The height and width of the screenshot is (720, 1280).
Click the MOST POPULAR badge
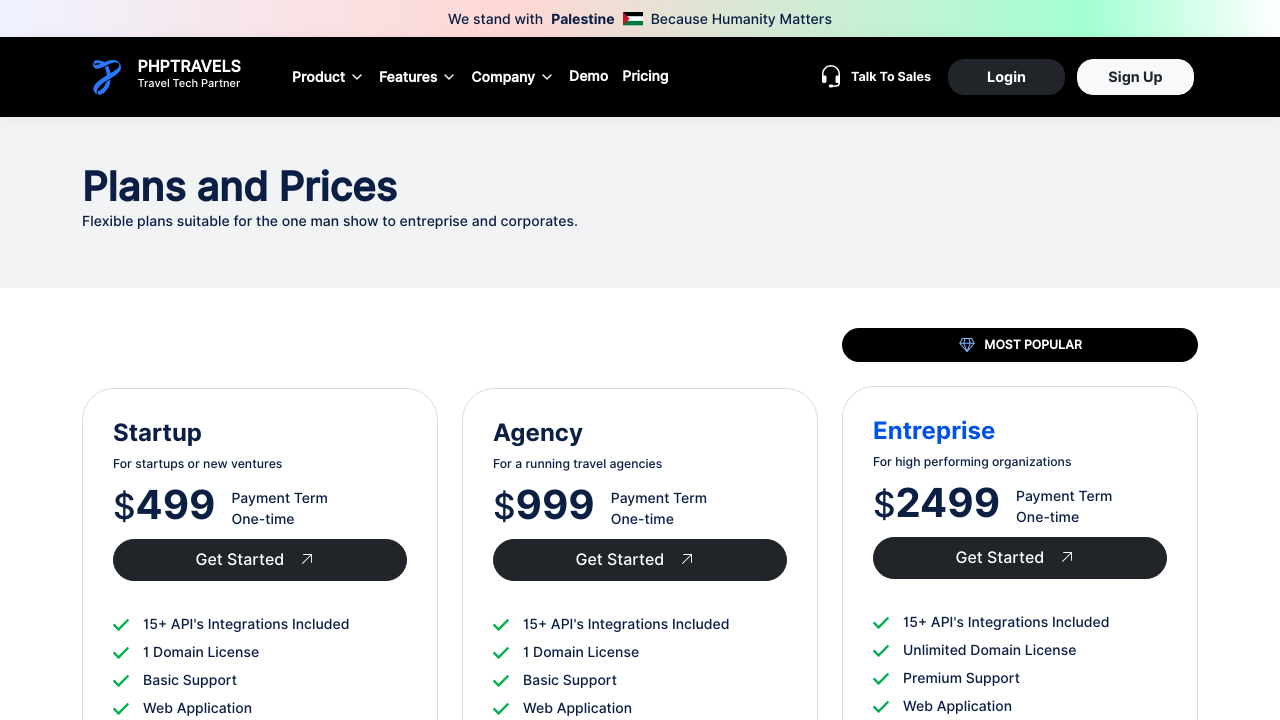[x=1019, y=345]
